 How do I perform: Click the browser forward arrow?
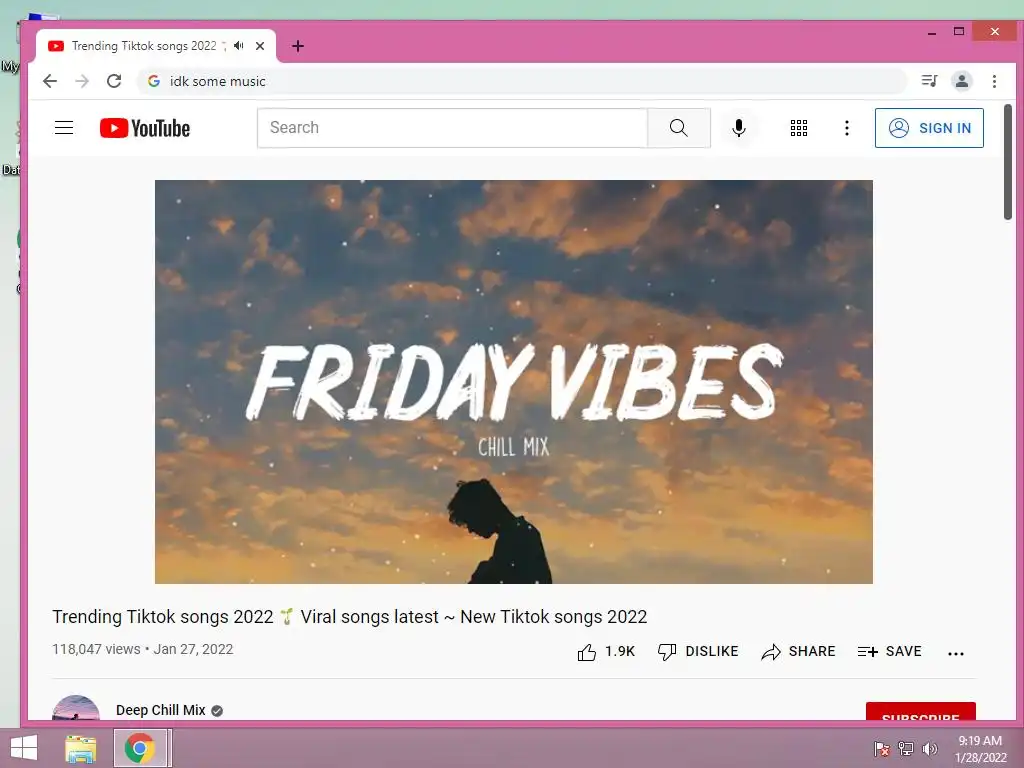click(82, 81)
